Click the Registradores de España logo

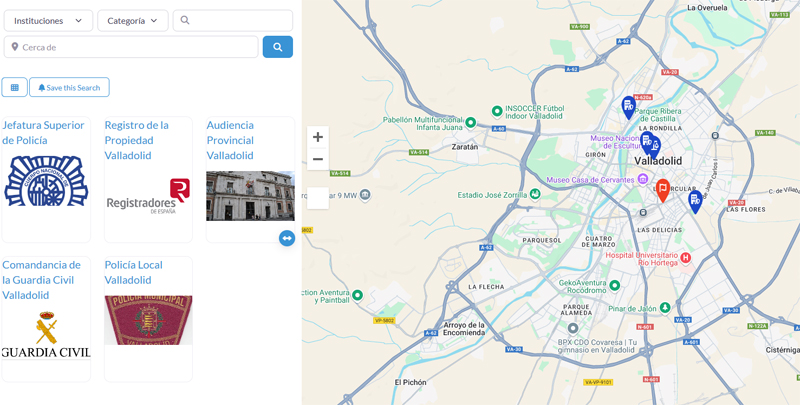click(x=148, y=196)
